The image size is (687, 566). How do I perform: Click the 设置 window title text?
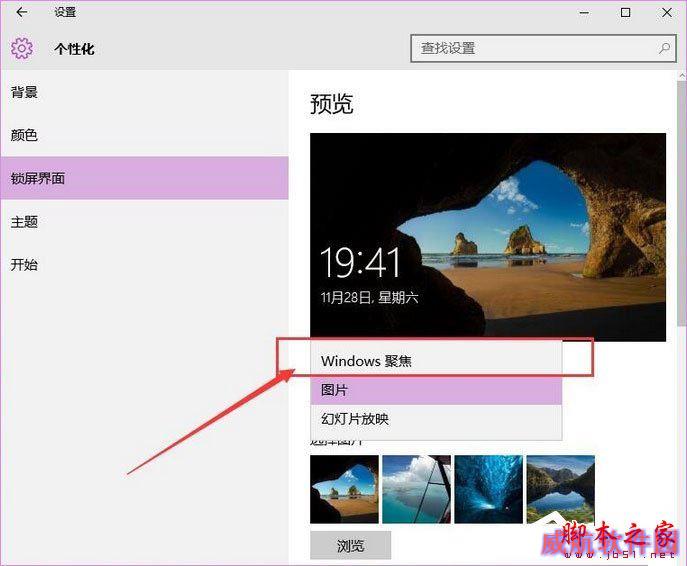pos(65,12)
